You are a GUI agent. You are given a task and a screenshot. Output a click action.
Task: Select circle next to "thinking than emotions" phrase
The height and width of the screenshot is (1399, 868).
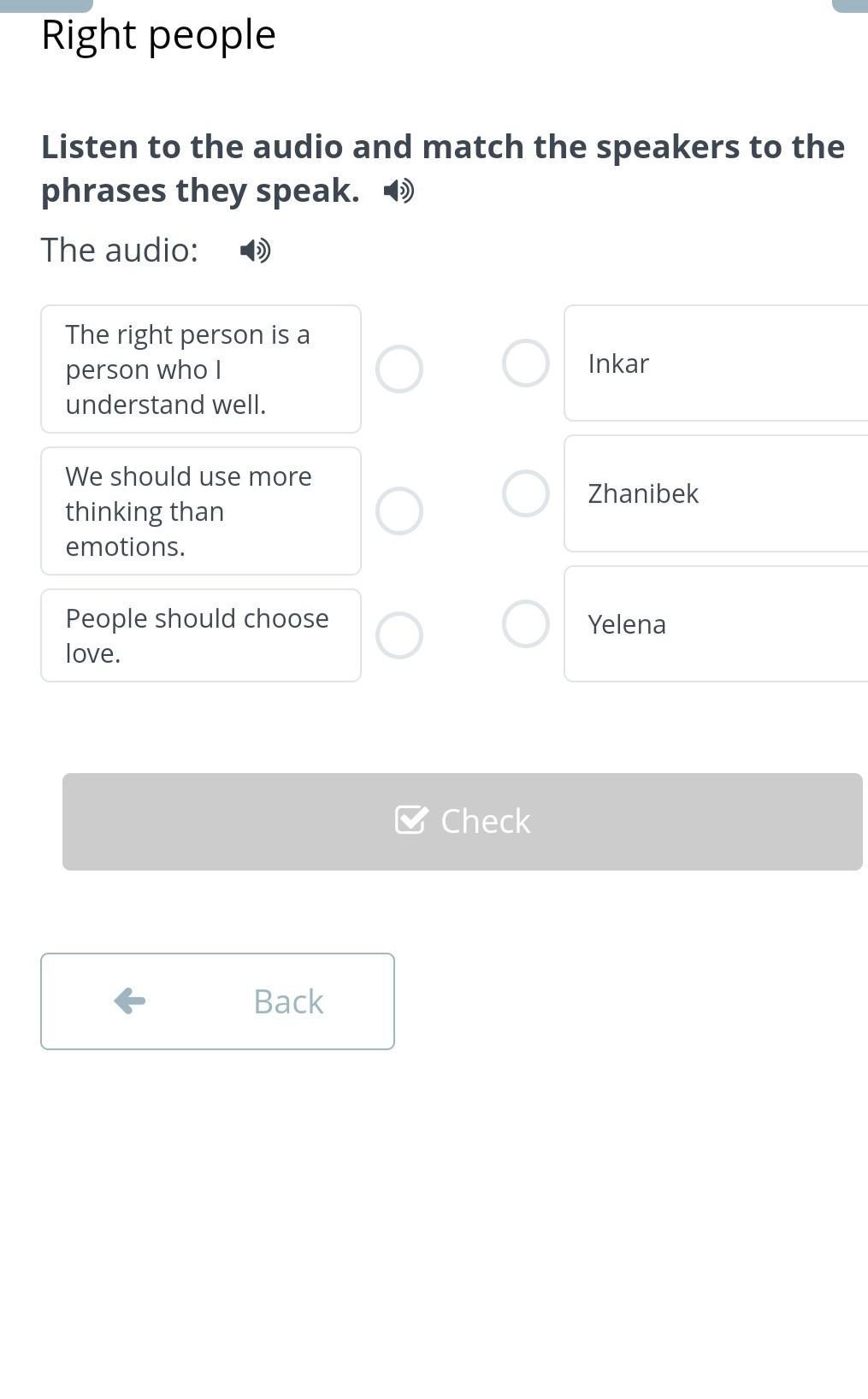399,511
